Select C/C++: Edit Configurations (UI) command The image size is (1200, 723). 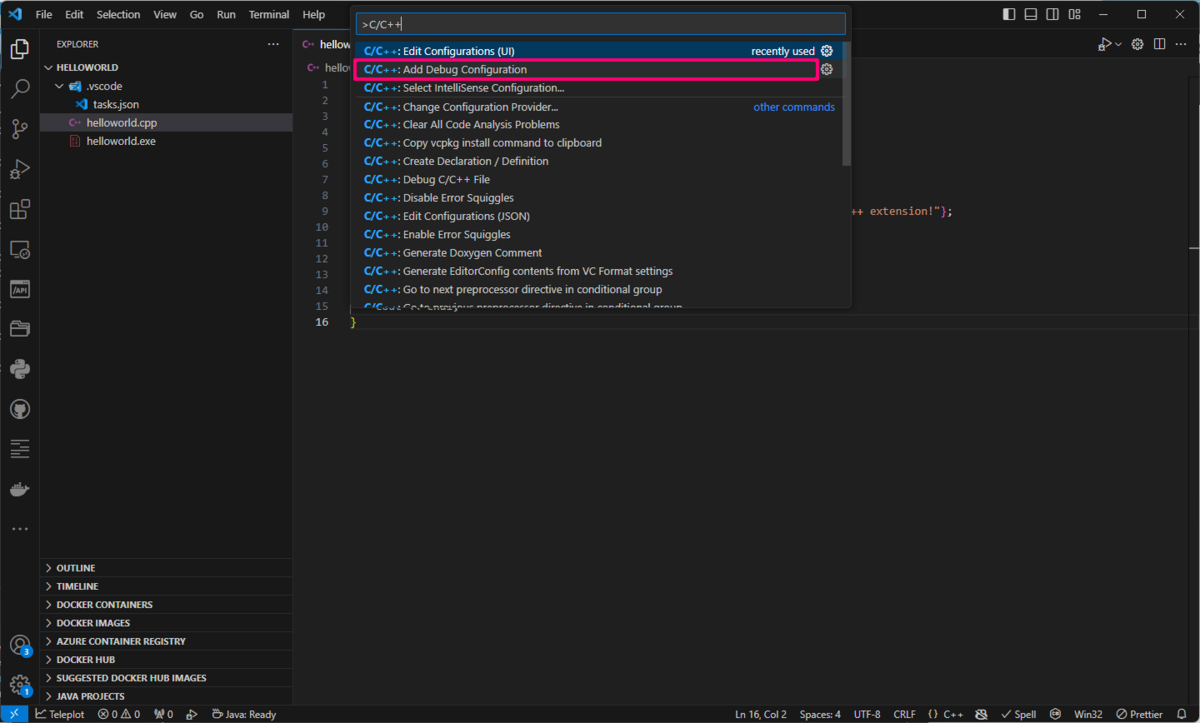598,51
